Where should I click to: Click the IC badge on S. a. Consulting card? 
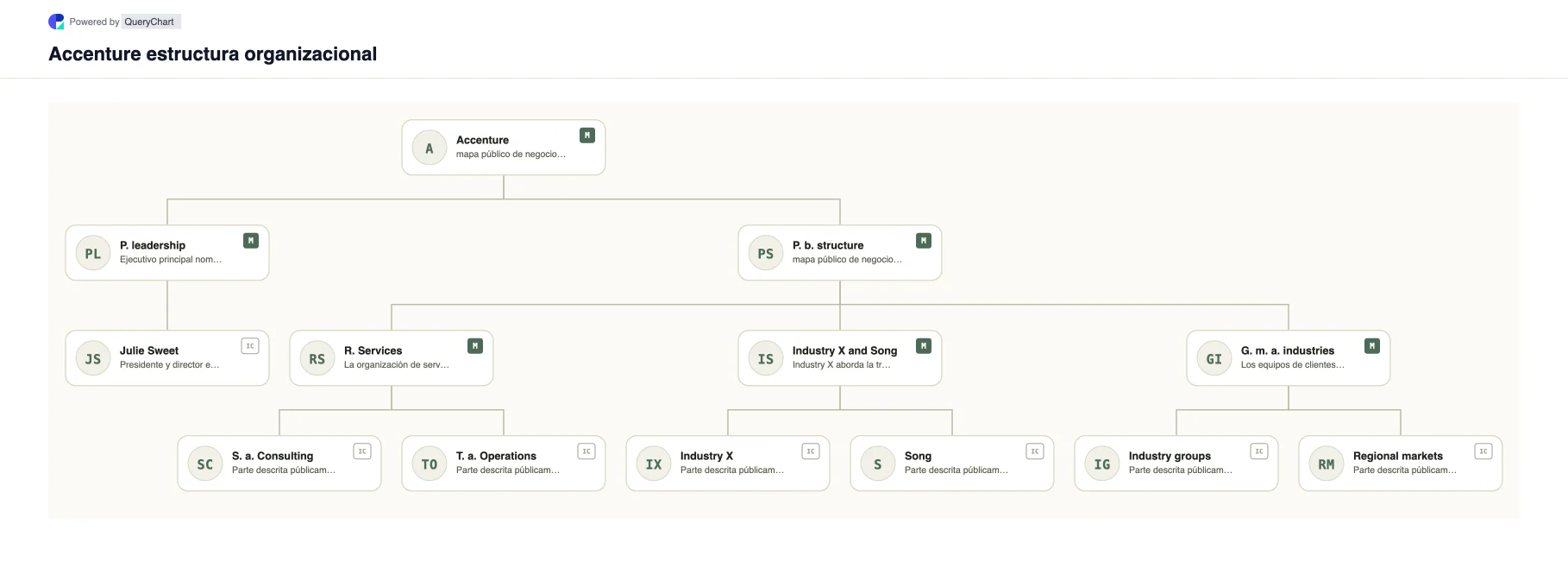pos(362,451)
